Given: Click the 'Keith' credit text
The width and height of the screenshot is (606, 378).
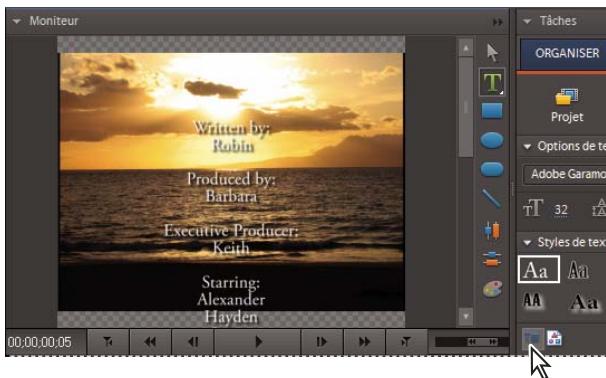Looking at the screenshot, I should 231,247.
